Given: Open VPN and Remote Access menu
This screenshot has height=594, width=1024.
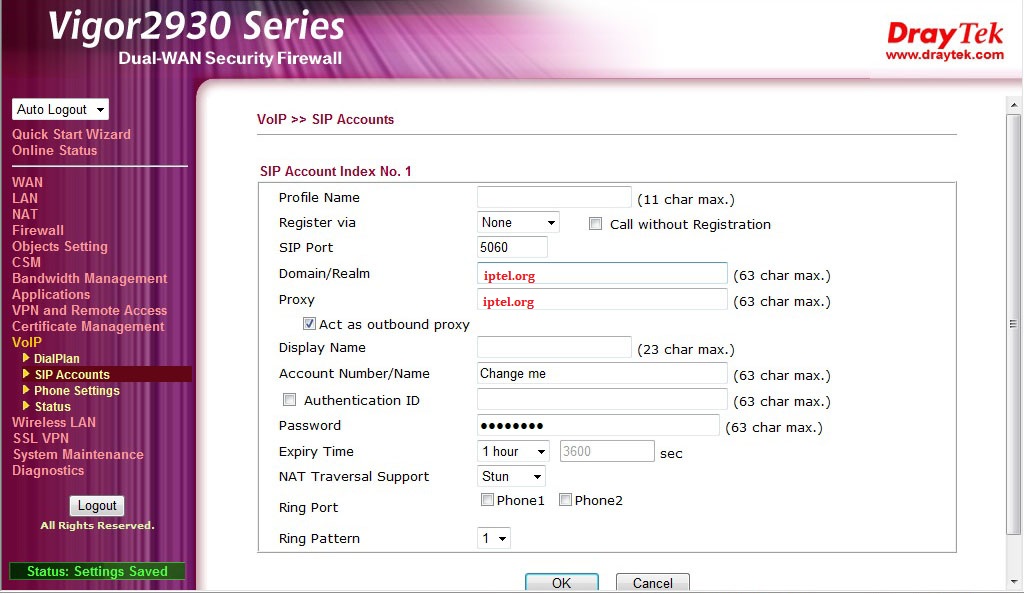Looking at the screenshot, I should 89,311.
